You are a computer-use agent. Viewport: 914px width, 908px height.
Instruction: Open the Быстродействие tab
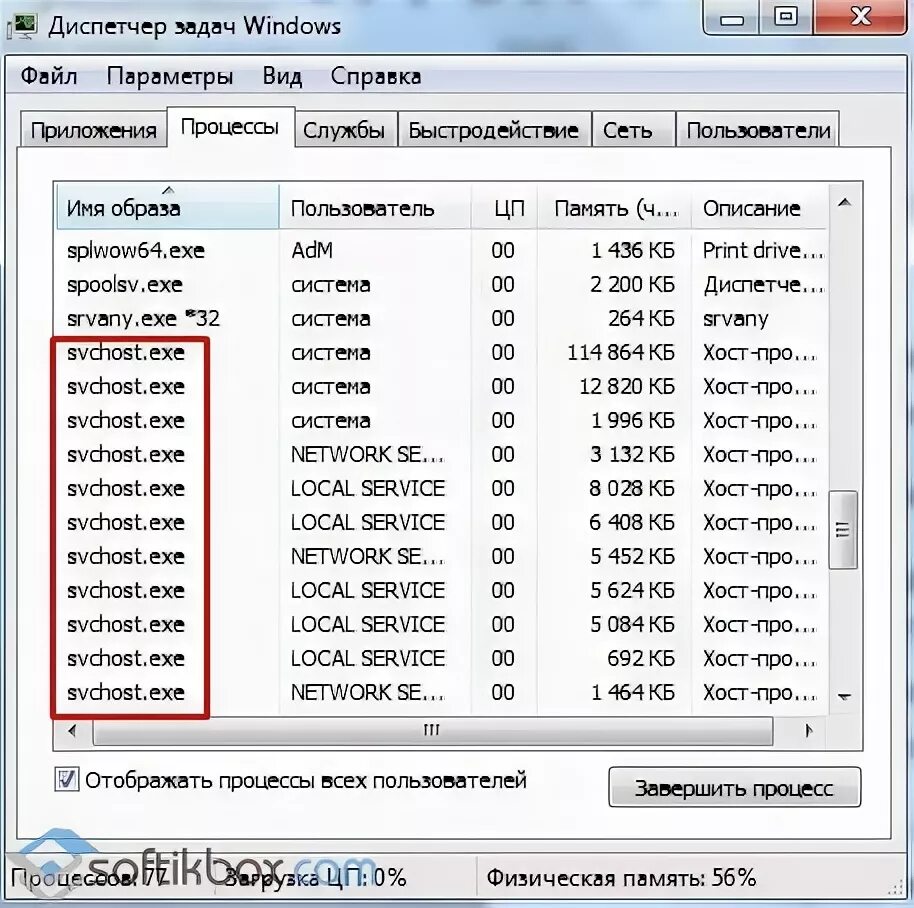coord(494,129)
